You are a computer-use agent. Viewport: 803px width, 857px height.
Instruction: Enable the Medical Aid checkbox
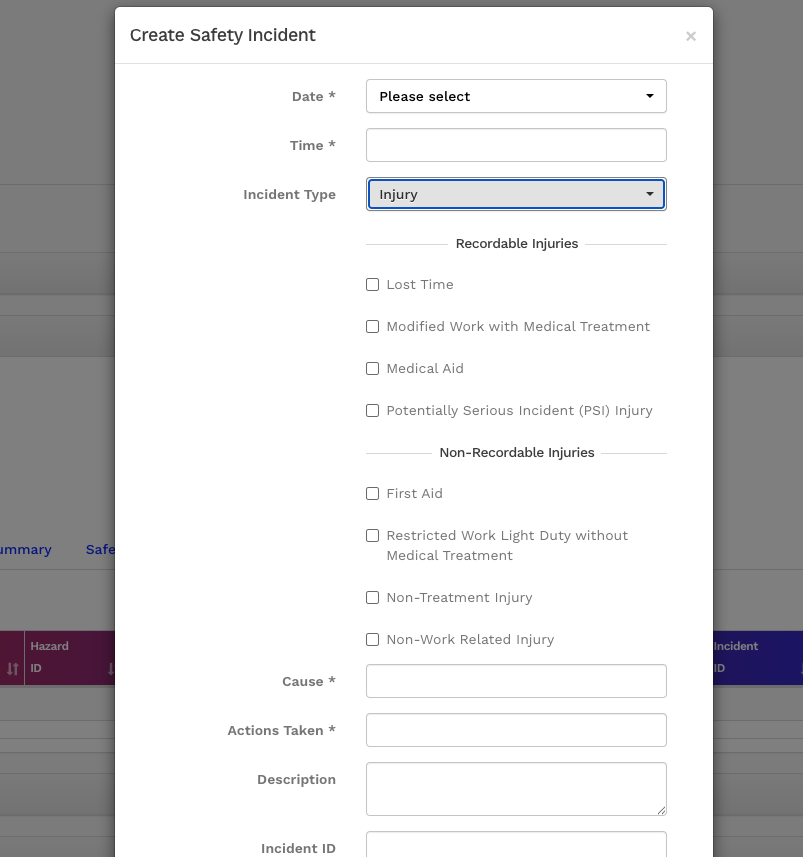coord(372,368)
